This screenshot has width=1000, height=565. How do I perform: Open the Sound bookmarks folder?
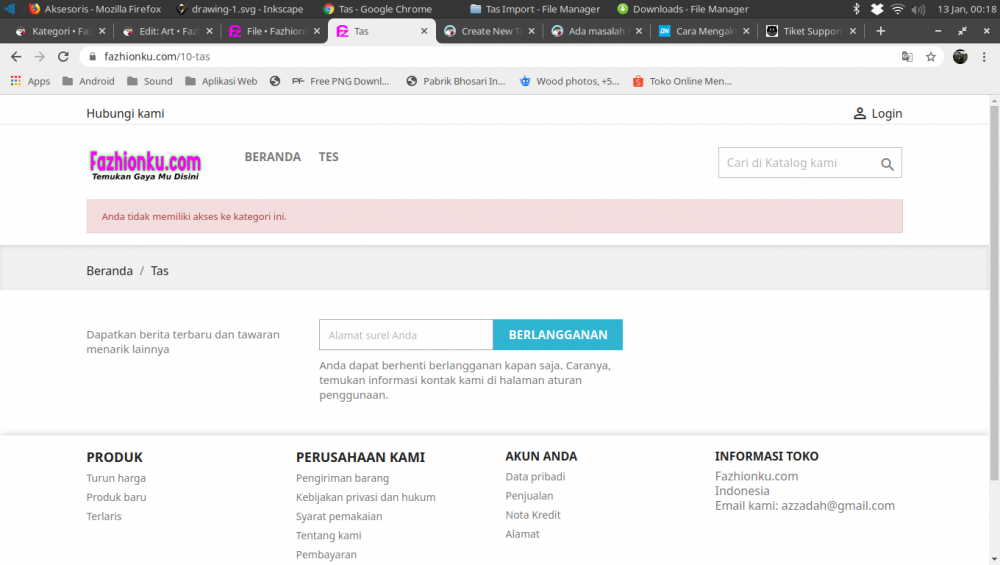click(150, 81)
